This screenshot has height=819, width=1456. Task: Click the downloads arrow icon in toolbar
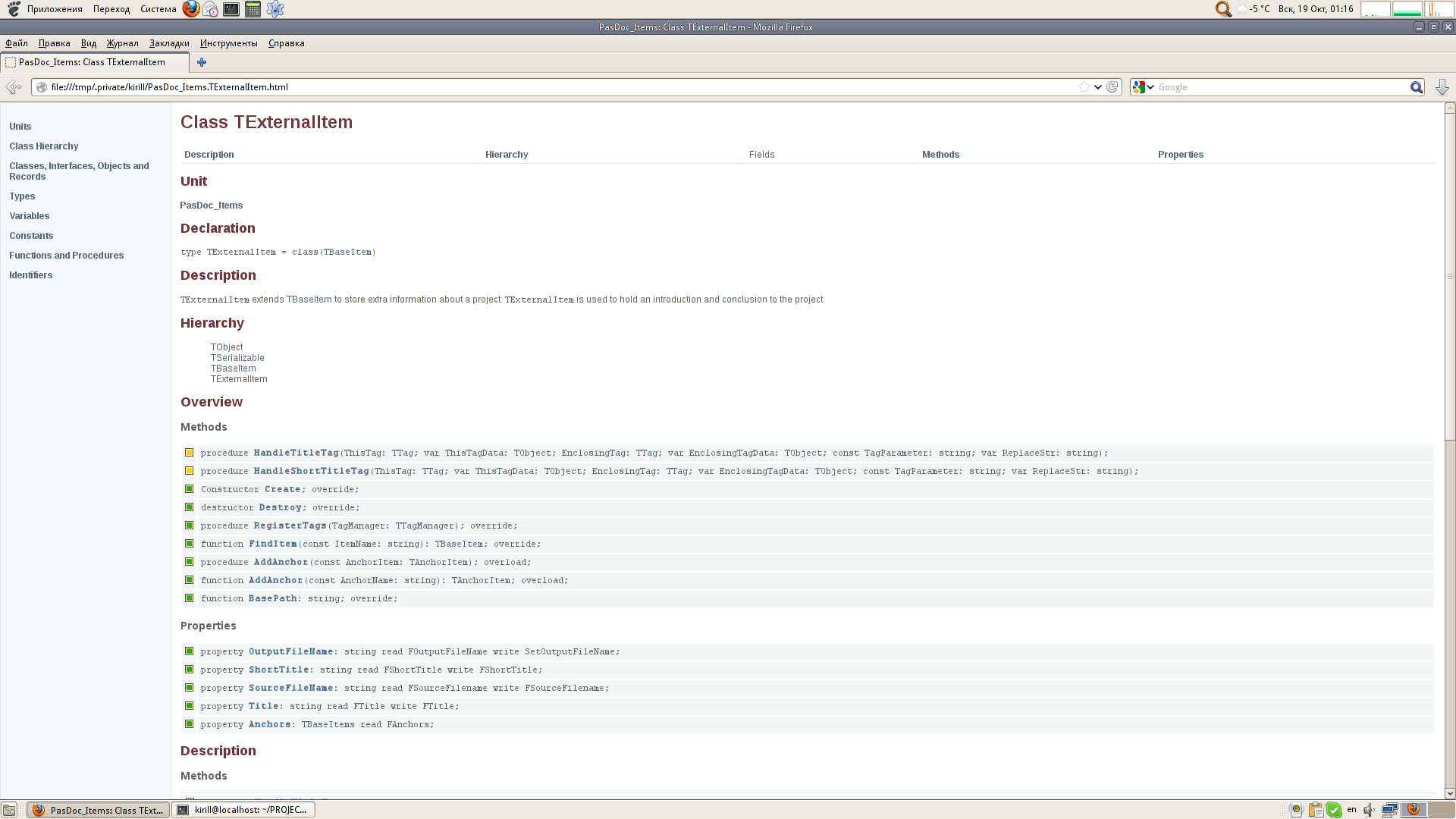pyautogui.click(x=1442, y=87)
